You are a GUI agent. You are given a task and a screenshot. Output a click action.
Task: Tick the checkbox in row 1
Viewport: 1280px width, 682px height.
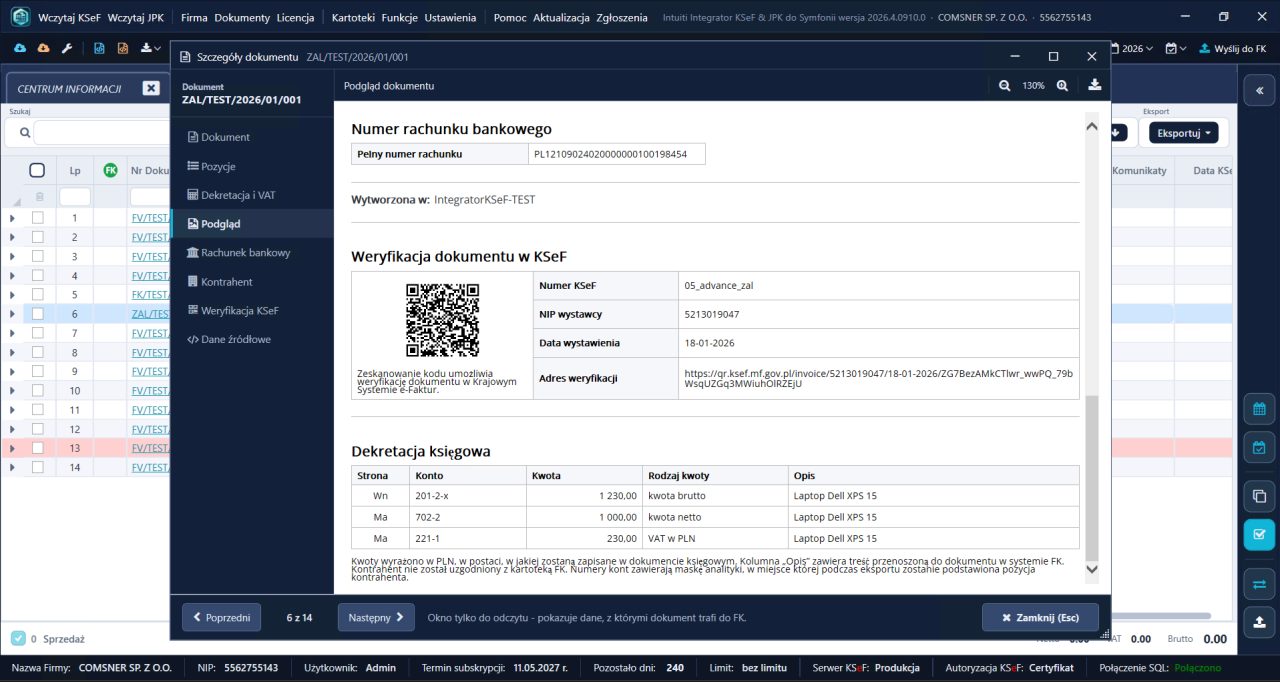click(x=37, y=218)
